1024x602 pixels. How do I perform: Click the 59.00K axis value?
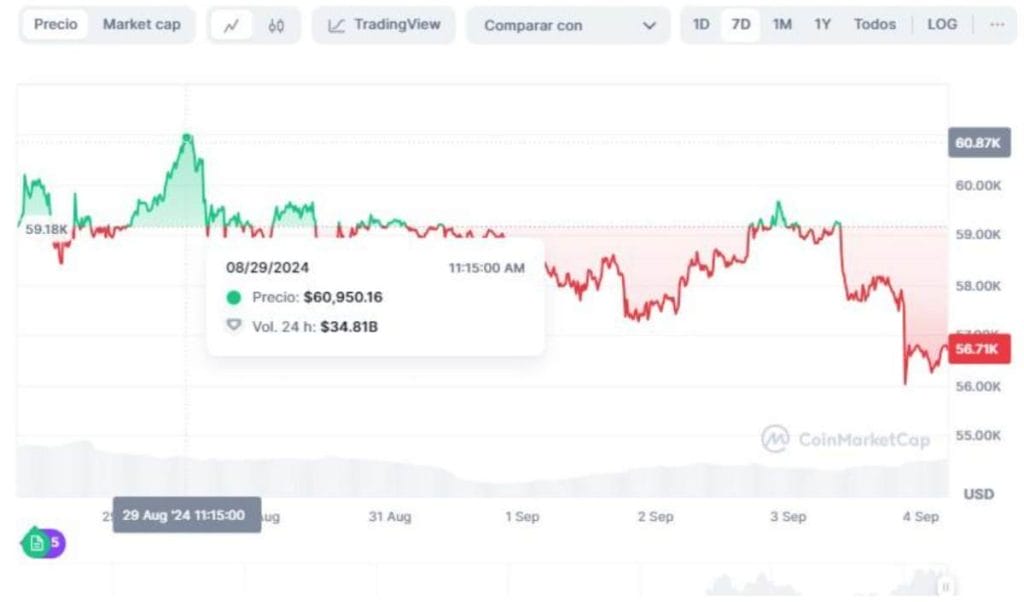pyautogui.click(x=978, y=234)
